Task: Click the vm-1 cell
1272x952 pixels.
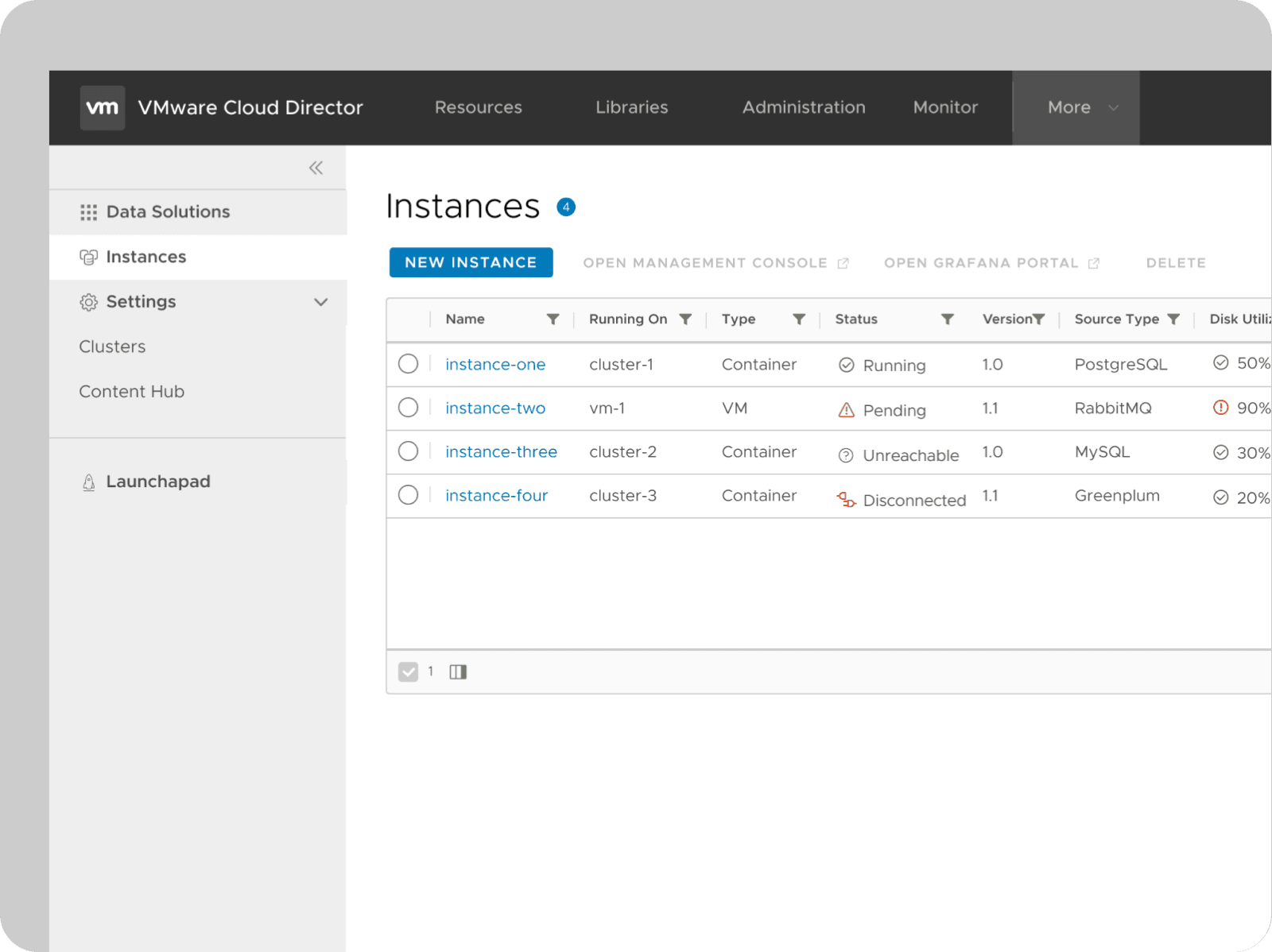Action: click(607, 408)
